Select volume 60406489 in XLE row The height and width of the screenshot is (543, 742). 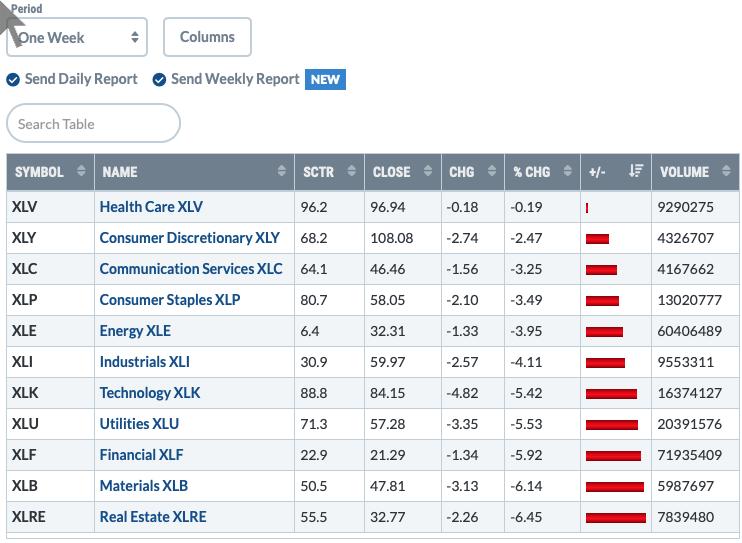tap(689, 331)
